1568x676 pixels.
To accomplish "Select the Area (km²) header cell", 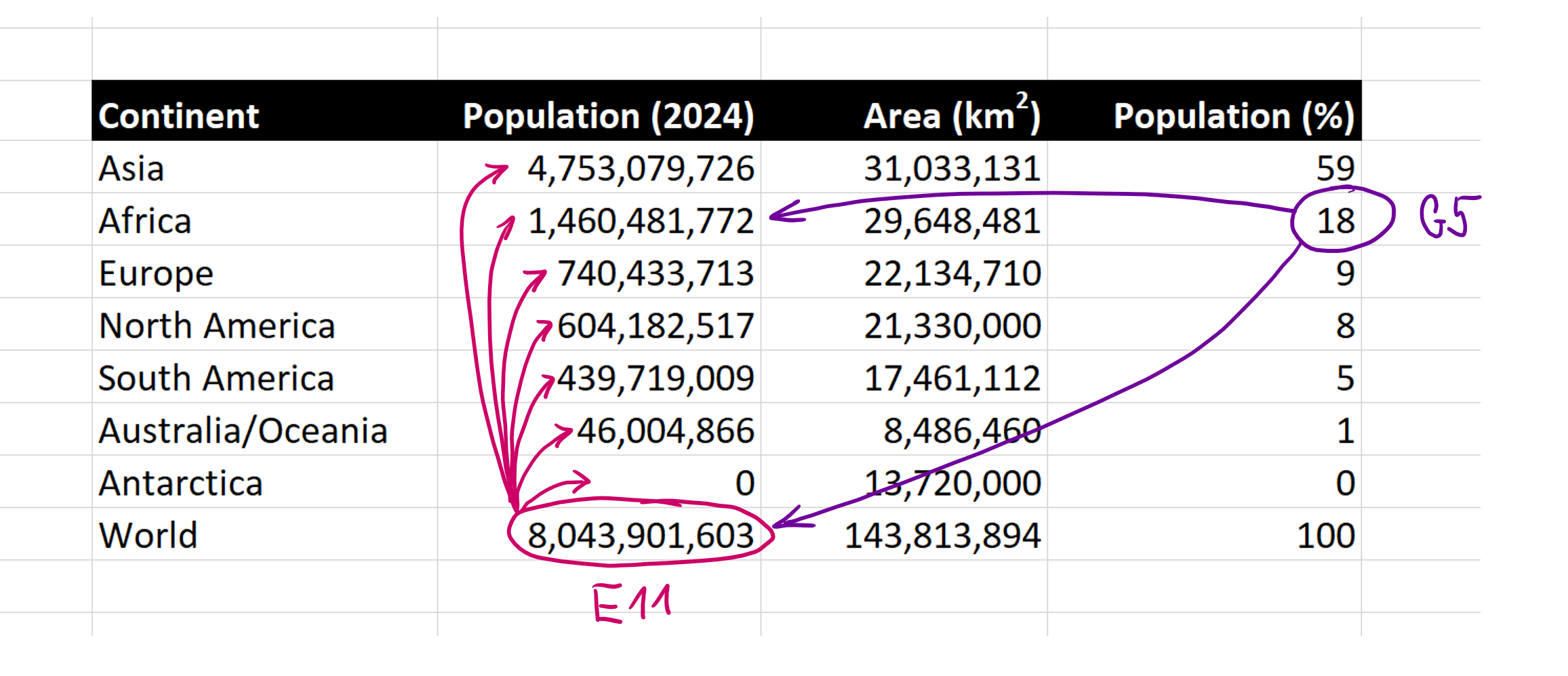I will pos(951,115).
